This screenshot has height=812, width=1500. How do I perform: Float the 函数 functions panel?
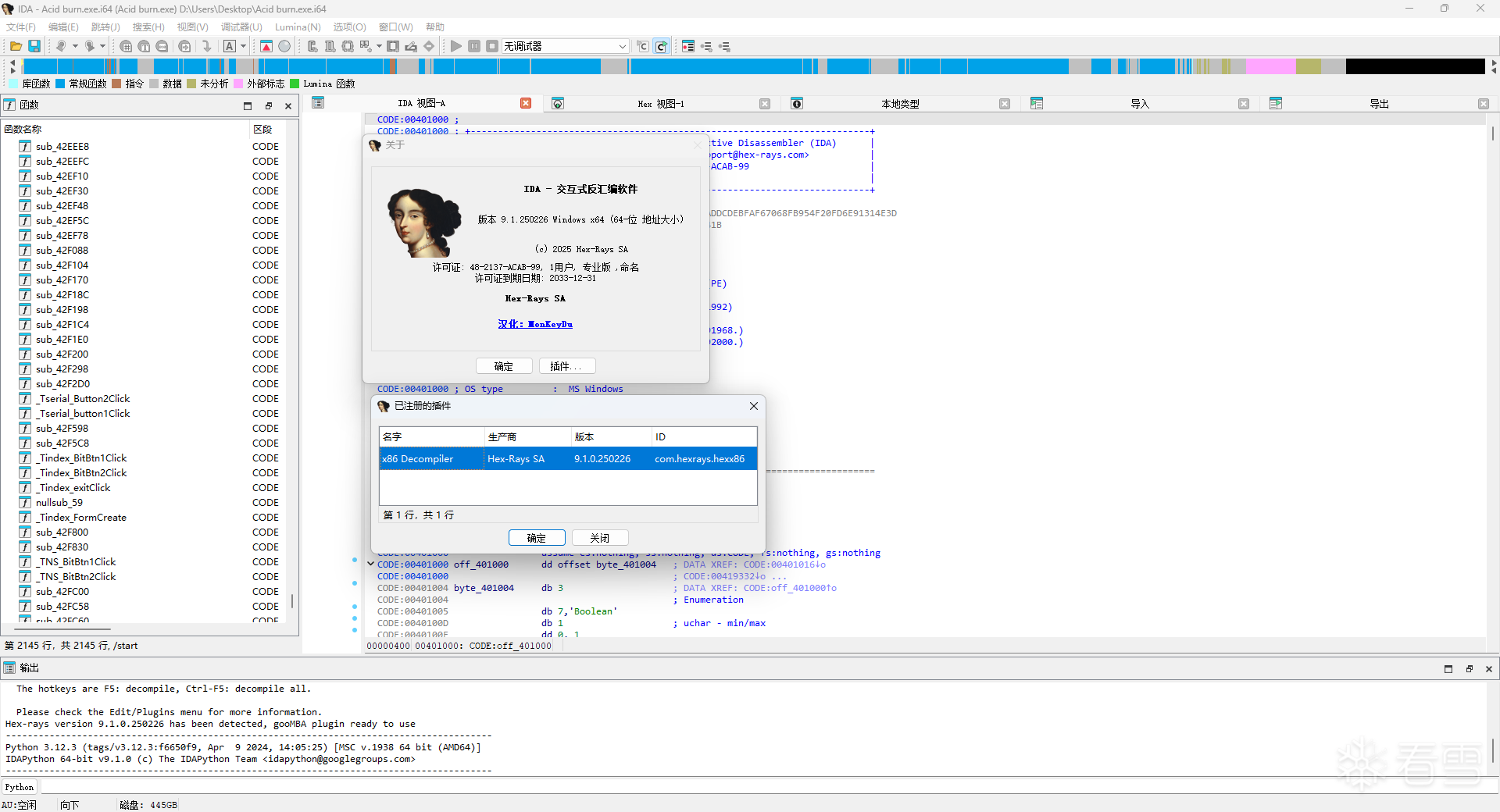tap(268, 106)
